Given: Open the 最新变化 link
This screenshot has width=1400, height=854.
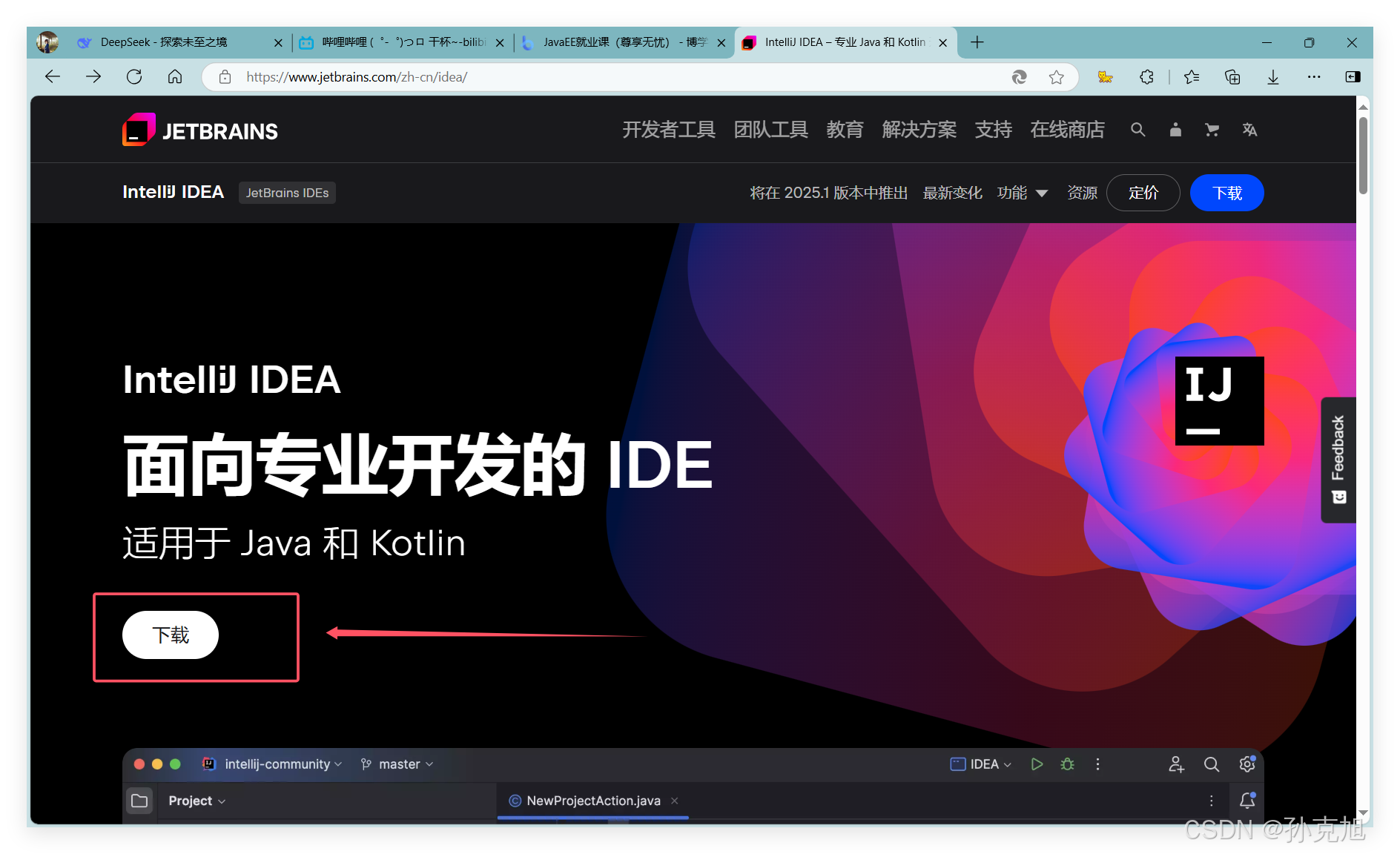Looking at the screenshot, I should pyautogui.click(x=952, y=193).
